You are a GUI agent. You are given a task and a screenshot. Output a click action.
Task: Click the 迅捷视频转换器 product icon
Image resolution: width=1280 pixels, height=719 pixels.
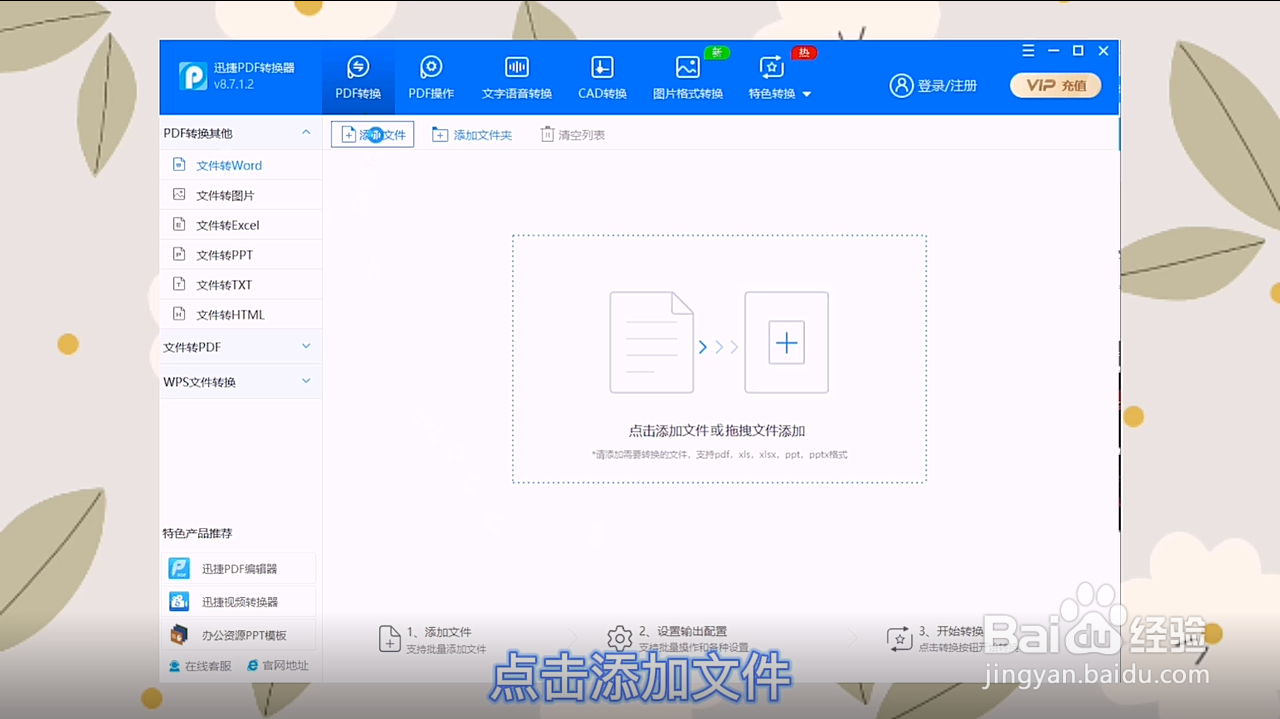pos(179,602)
